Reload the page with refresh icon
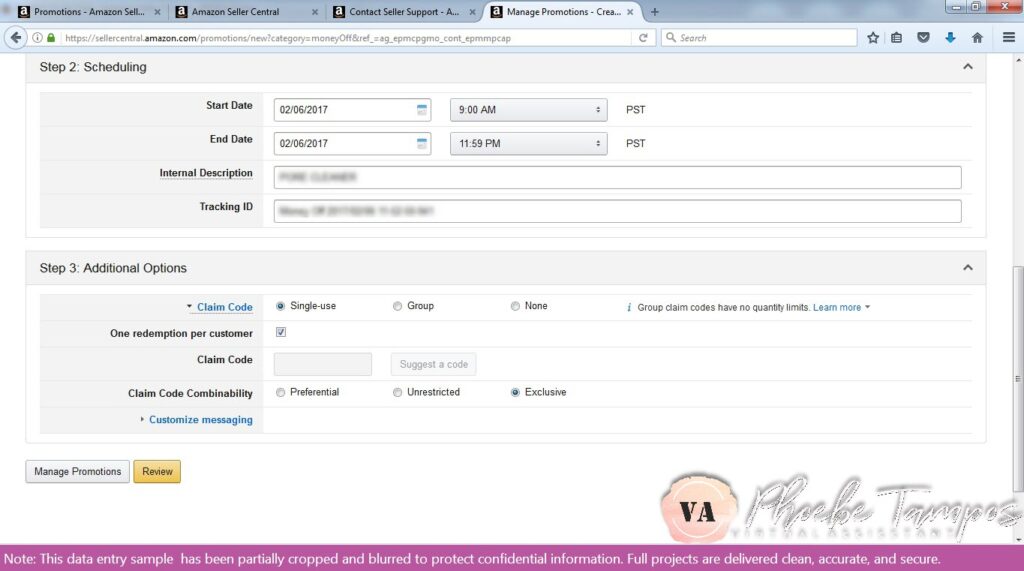 pos(643,38)
